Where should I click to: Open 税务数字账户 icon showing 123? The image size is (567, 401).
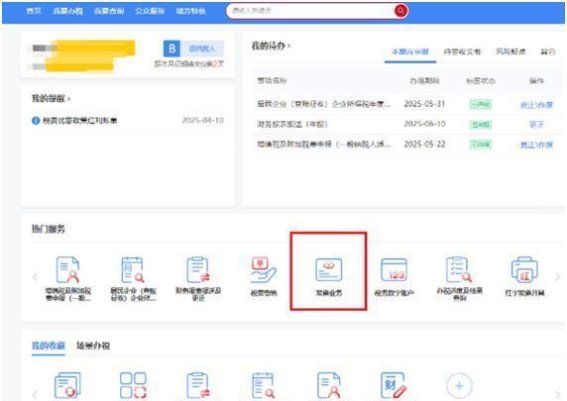pos(394,270)
